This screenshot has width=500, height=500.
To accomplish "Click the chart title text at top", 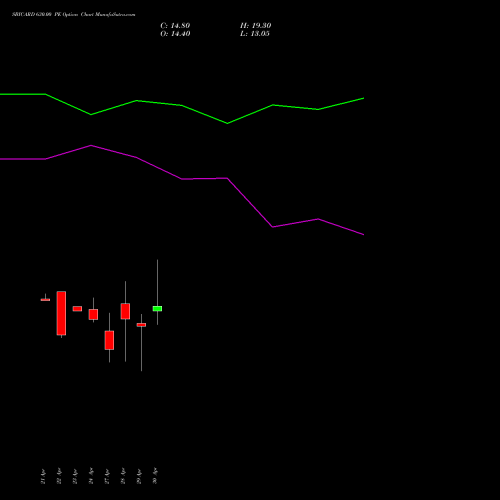I will click(x=74, y=14).
